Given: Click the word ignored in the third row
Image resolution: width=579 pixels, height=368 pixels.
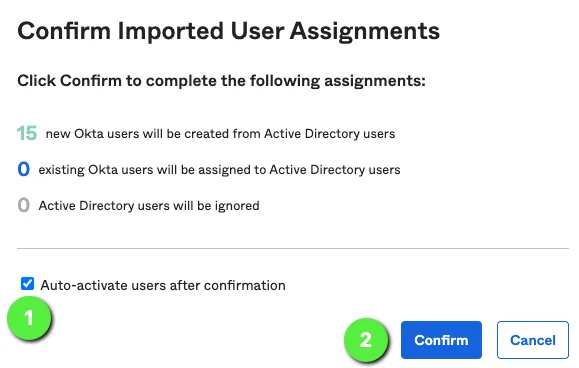Looking at the screenshot, I should pyautogui.click(x=237, y=206).
